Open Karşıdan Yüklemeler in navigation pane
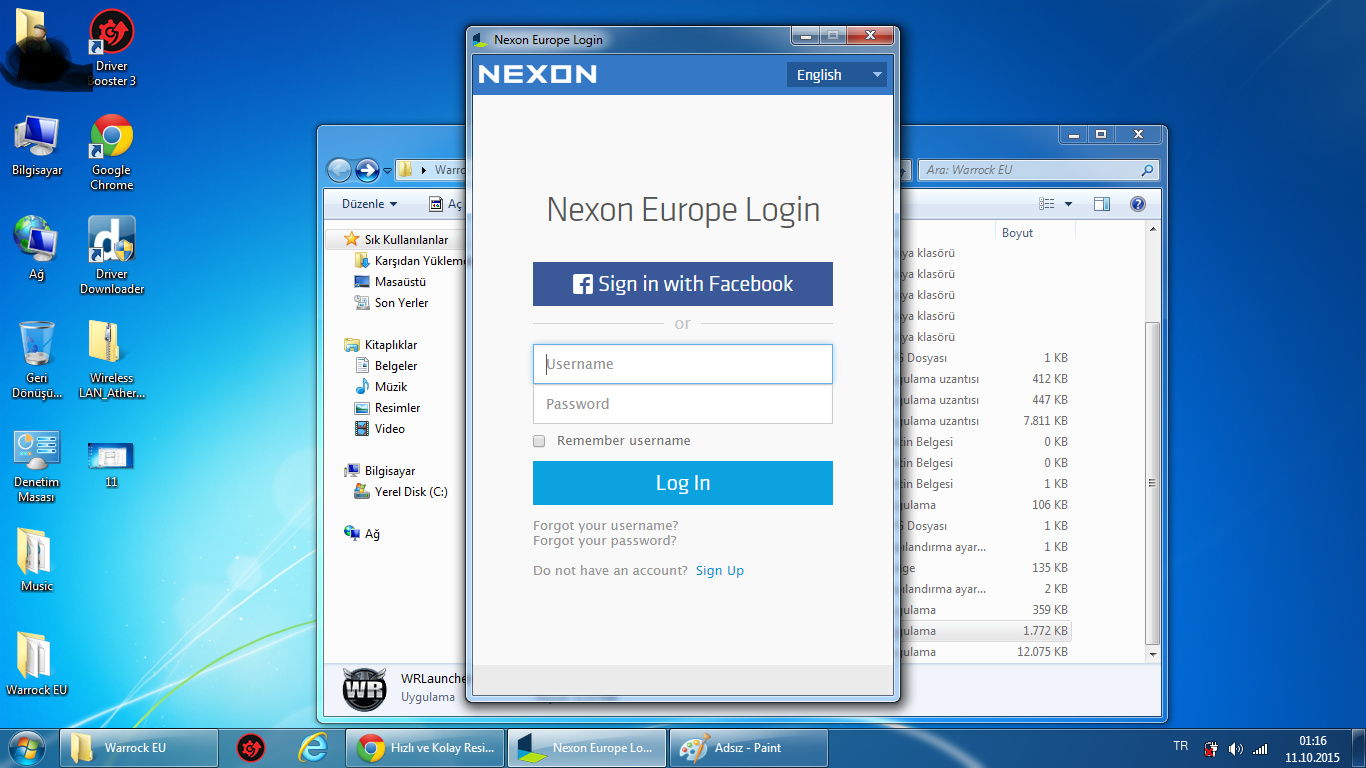This screenshot has width=1366, height=768. 410,261
